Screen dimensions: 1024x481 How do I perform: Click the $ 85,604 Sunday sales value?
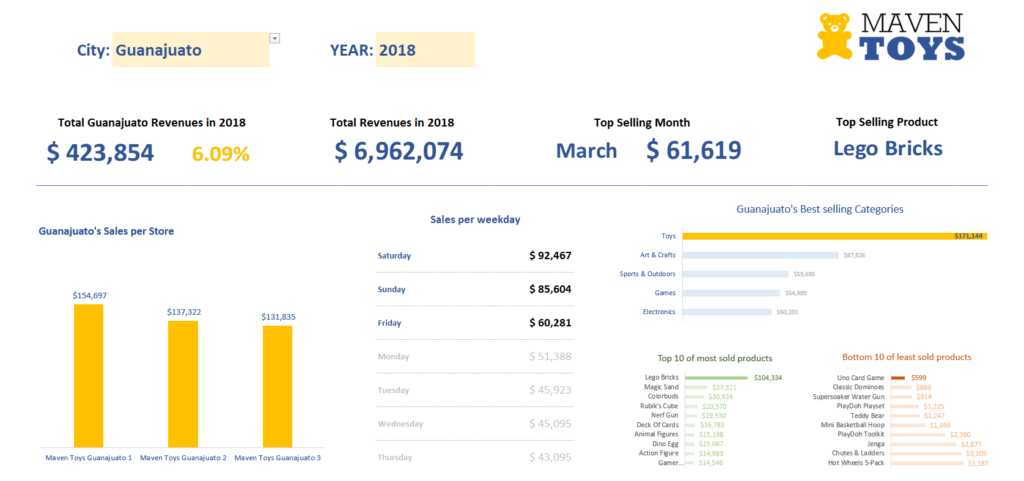[x=551, y=288]
